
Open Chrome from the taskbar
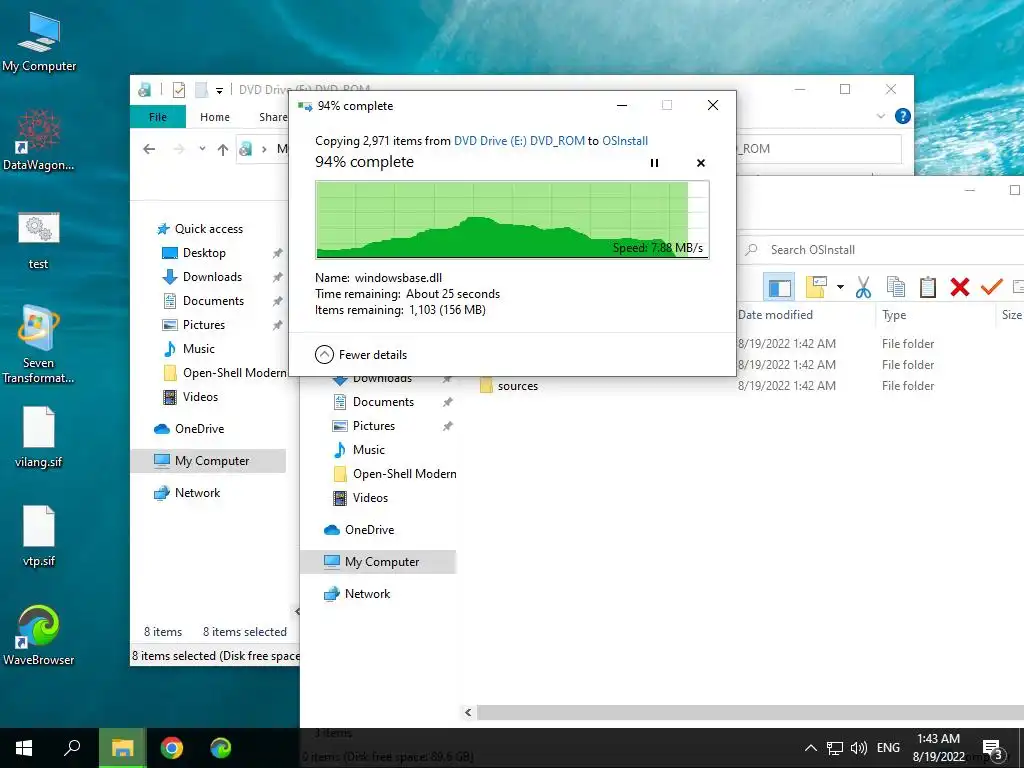[x=172, y=748]
